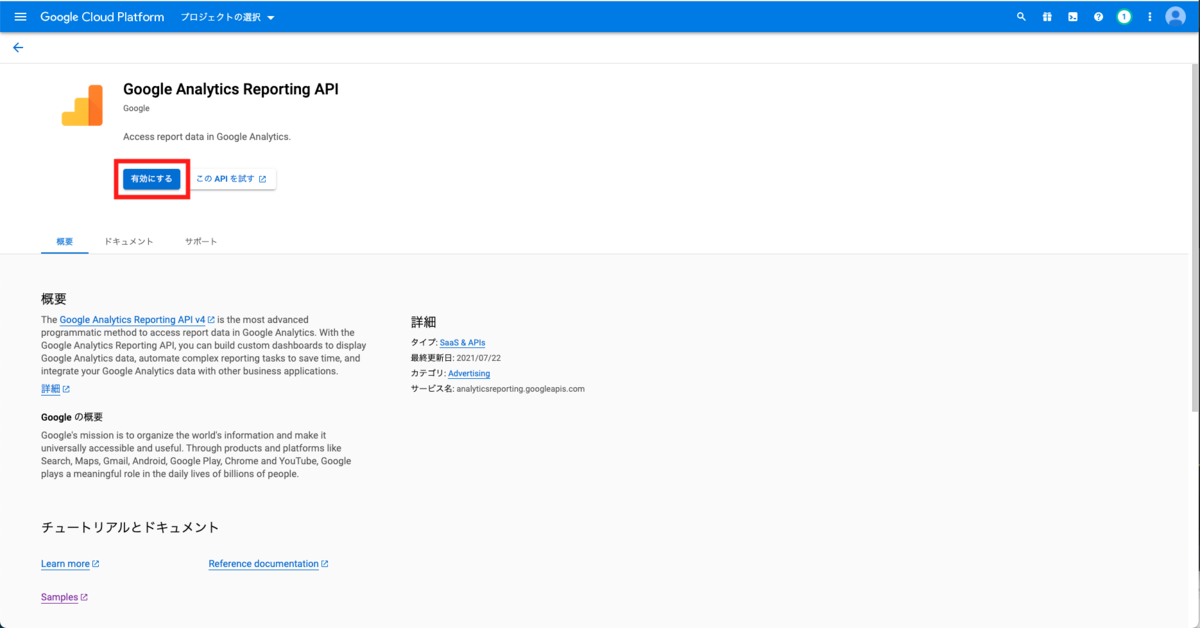
Task: Click the チュートリアルとドキュメント heading
Action: point(130,527)
